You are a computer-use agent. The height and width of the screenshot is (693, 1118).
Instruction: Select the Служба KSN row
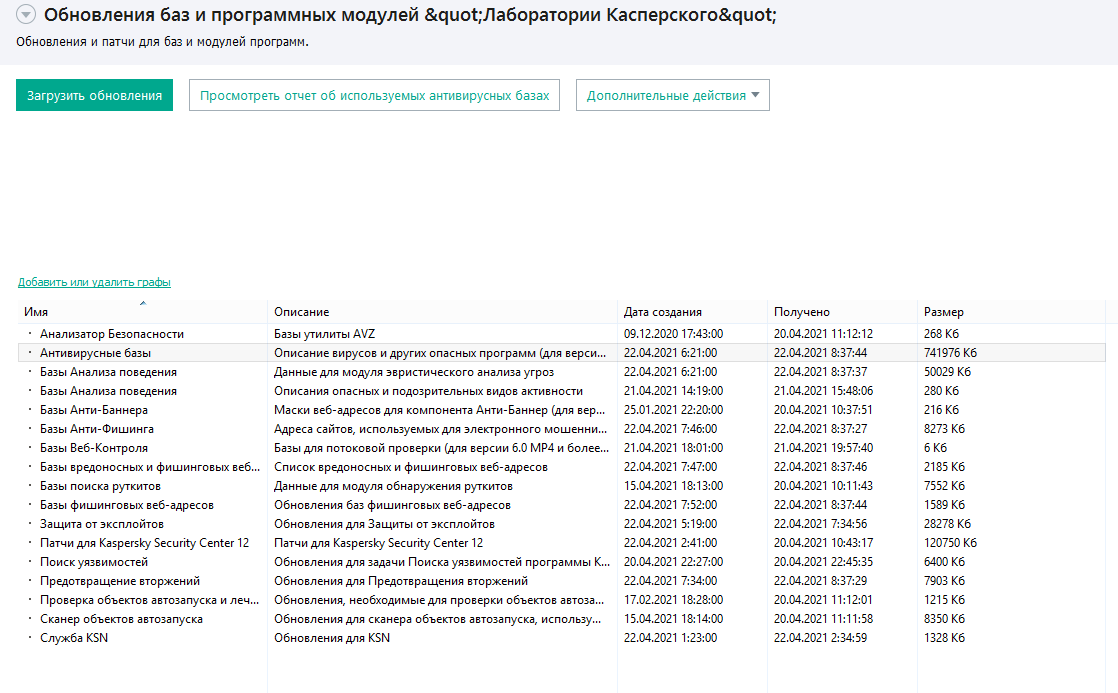(x=562, y=638)
